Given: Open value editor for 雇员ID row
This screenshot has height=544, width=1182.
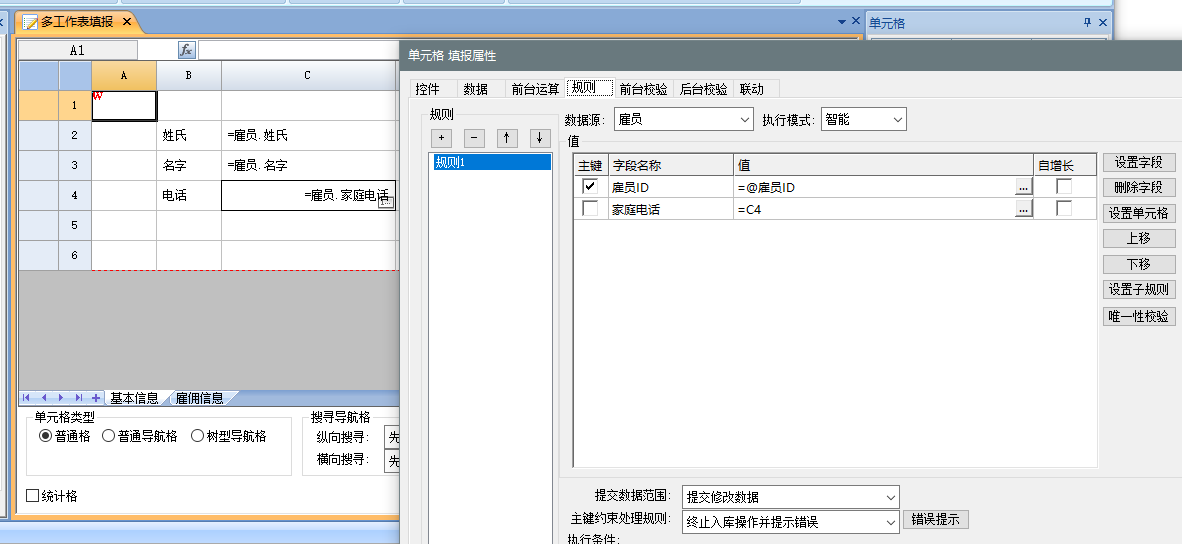Looking at the screenshot, I should (x=1022, y=187).
